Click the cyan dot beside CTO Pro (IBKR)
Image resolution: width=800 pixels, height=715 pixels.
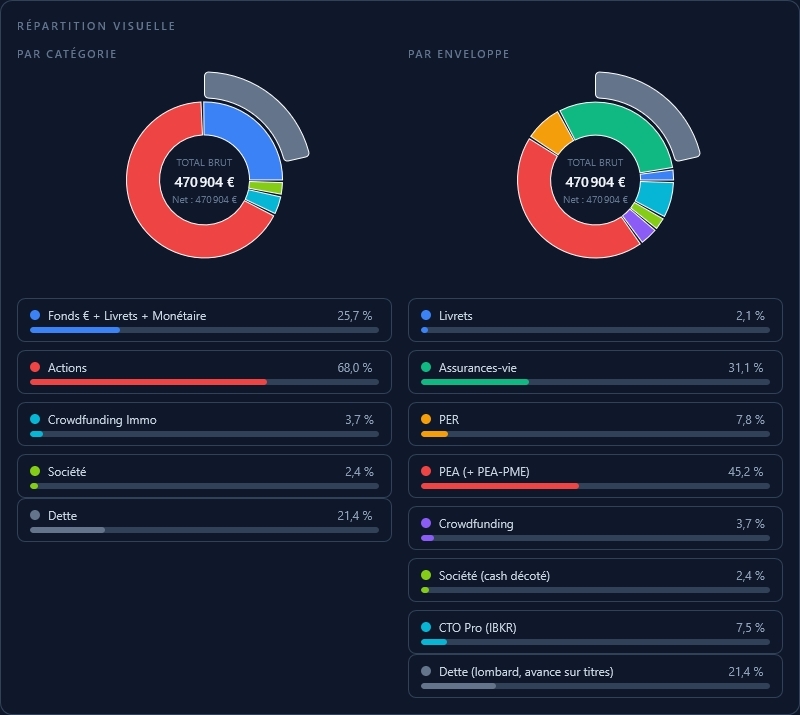(426, 627)
